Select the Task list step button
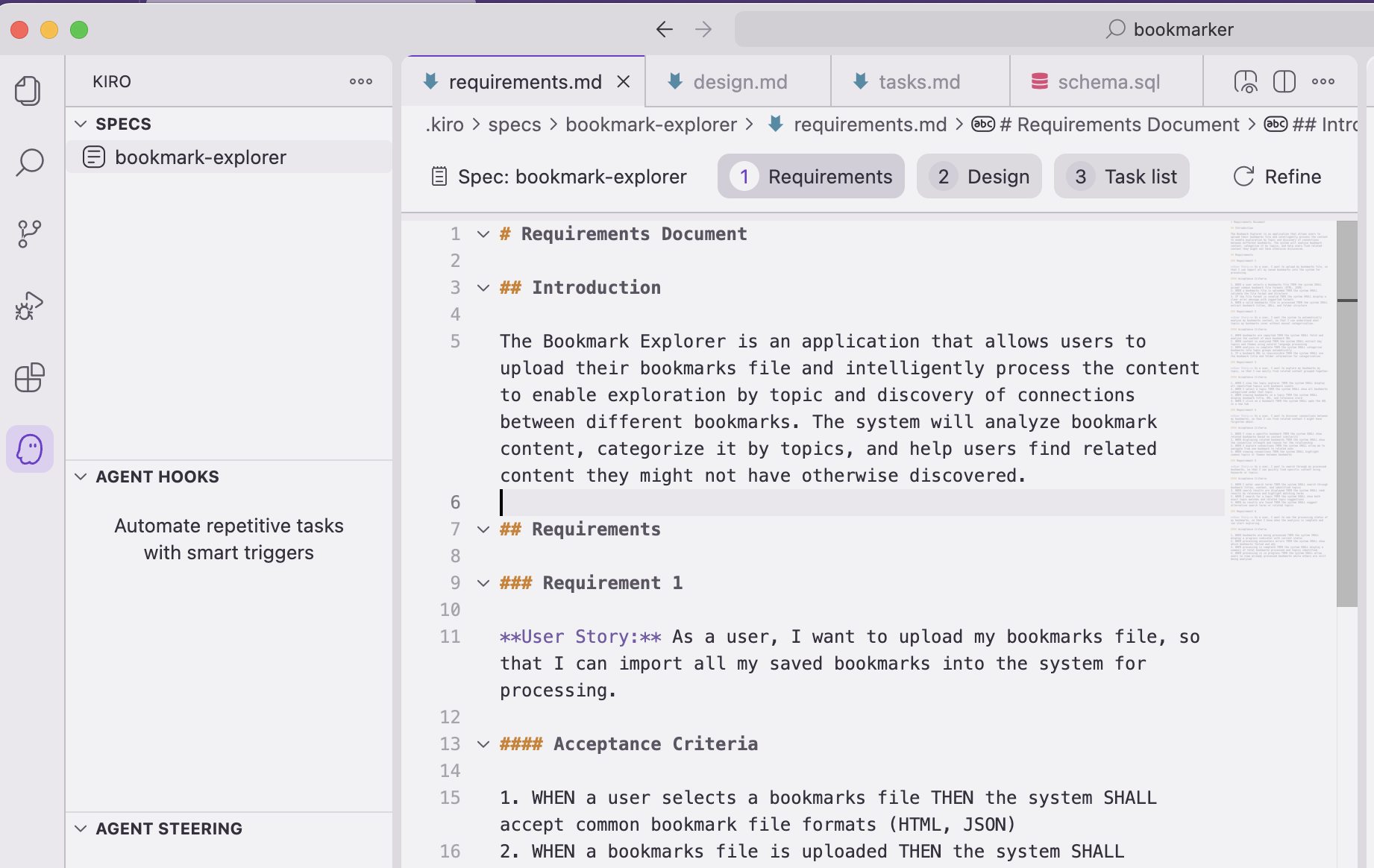The height and width of the screenshot is (868, 1374). (1122, 177)
